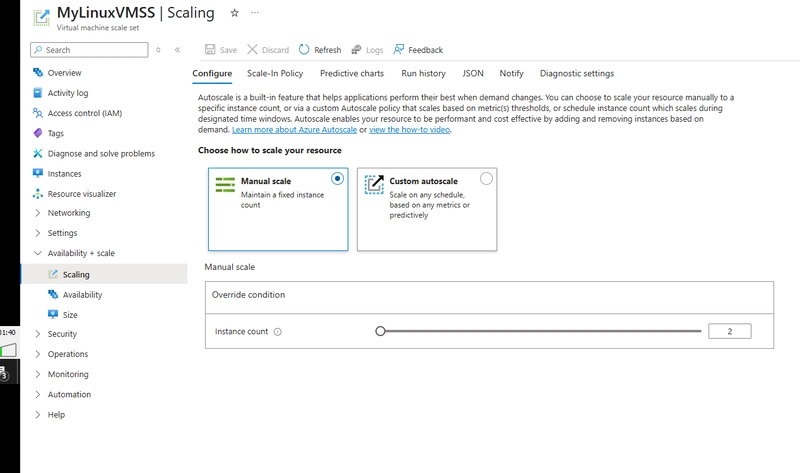Viewport: 800px width, 473px height.
Task: Click the Instance count slider track
Action: pyautogui.click(x=541, y=331)
